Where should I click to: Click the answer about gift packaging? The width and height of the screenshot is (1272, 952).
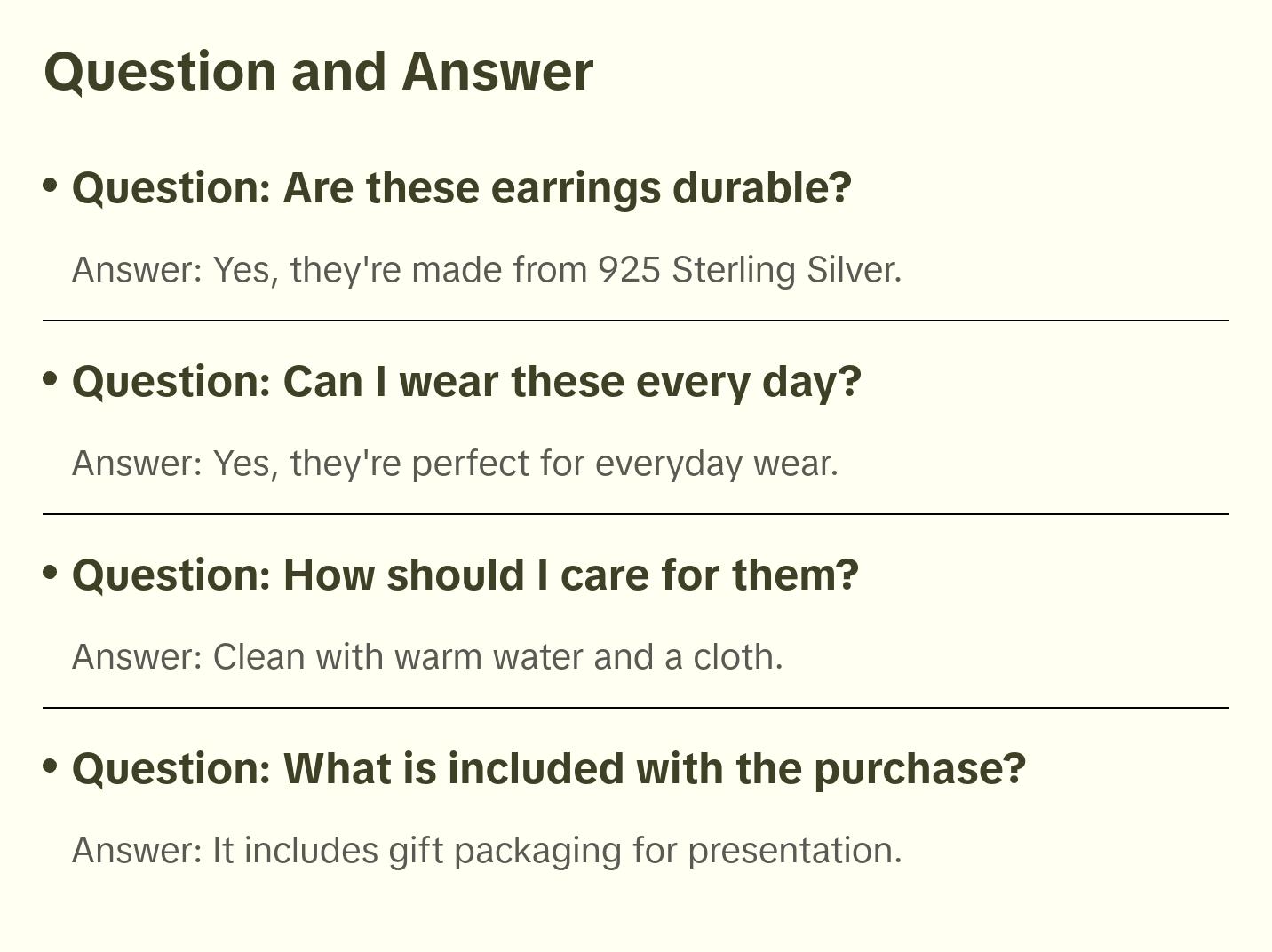pyautogui.click(x=486, y=851)
